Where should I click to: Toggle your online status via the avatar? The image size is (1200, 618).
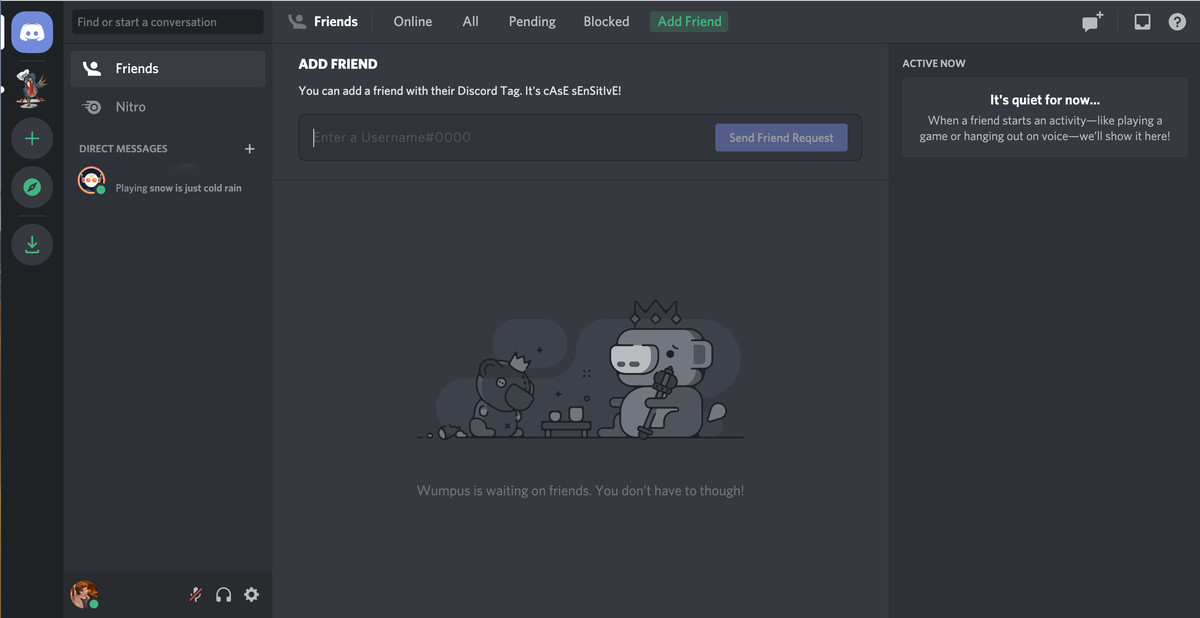(x=85, y=594)
